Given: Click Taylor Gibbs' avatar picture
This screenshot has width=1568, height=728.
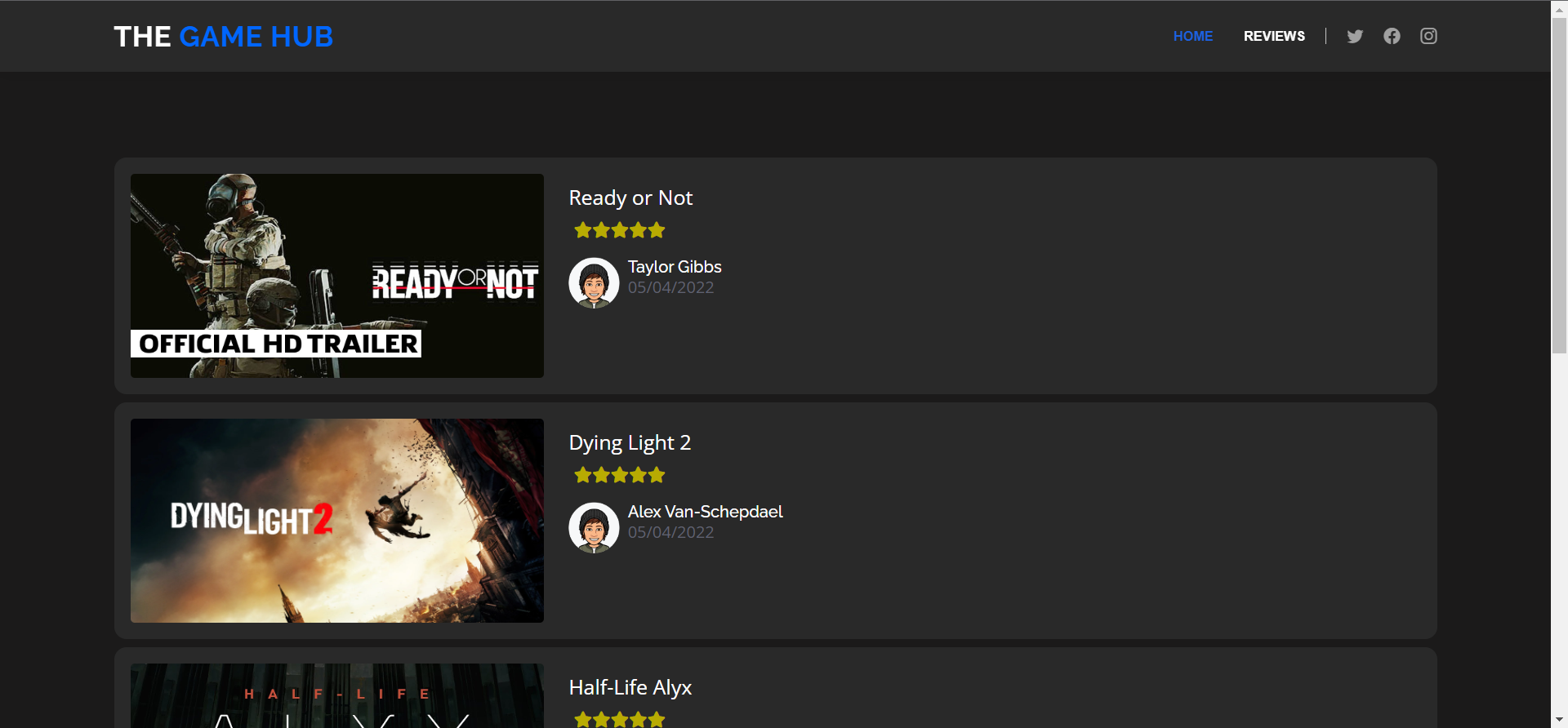Looking at the screenshot, I should [594, 282].
